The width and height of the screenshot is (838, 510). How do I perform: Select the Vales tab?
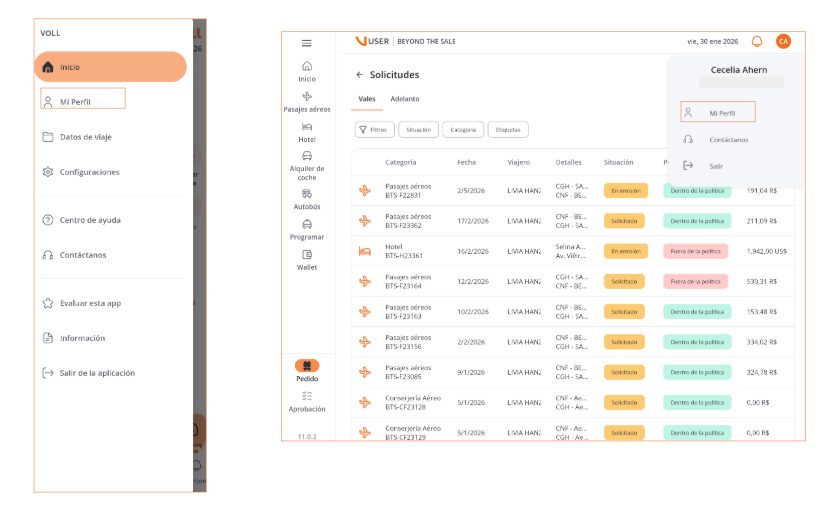pyautogui.click(x=367, y=99)
